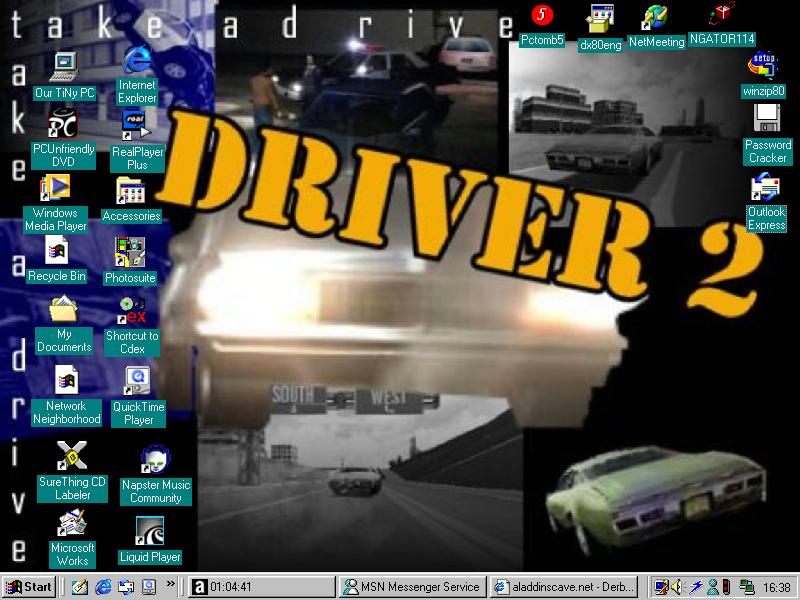This screenshot has width=800, height=600.
Task: Switch to the aladdinscave.net browser taskbar button
Action: coord(565,587)
